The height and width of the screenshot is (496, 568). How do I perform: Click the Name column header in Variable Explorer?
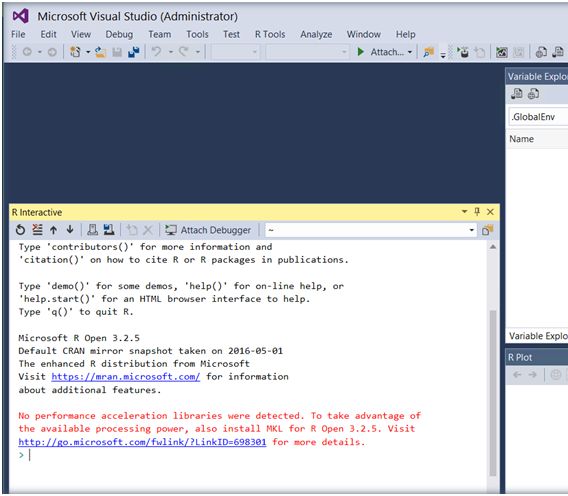tap(522, 139)
